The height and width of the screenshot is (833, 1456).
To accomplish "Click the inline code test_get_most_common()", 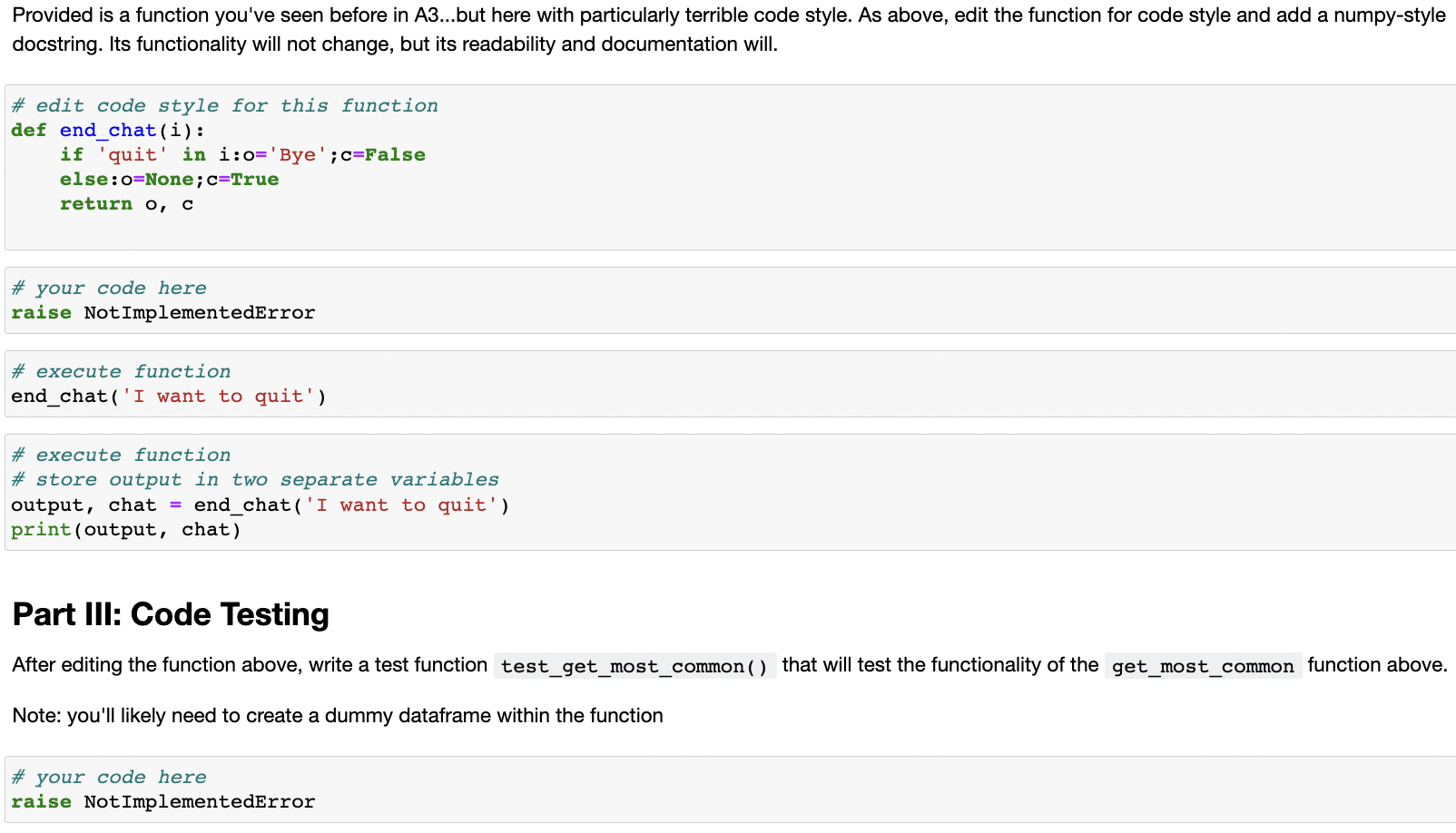I will point(634,666).
